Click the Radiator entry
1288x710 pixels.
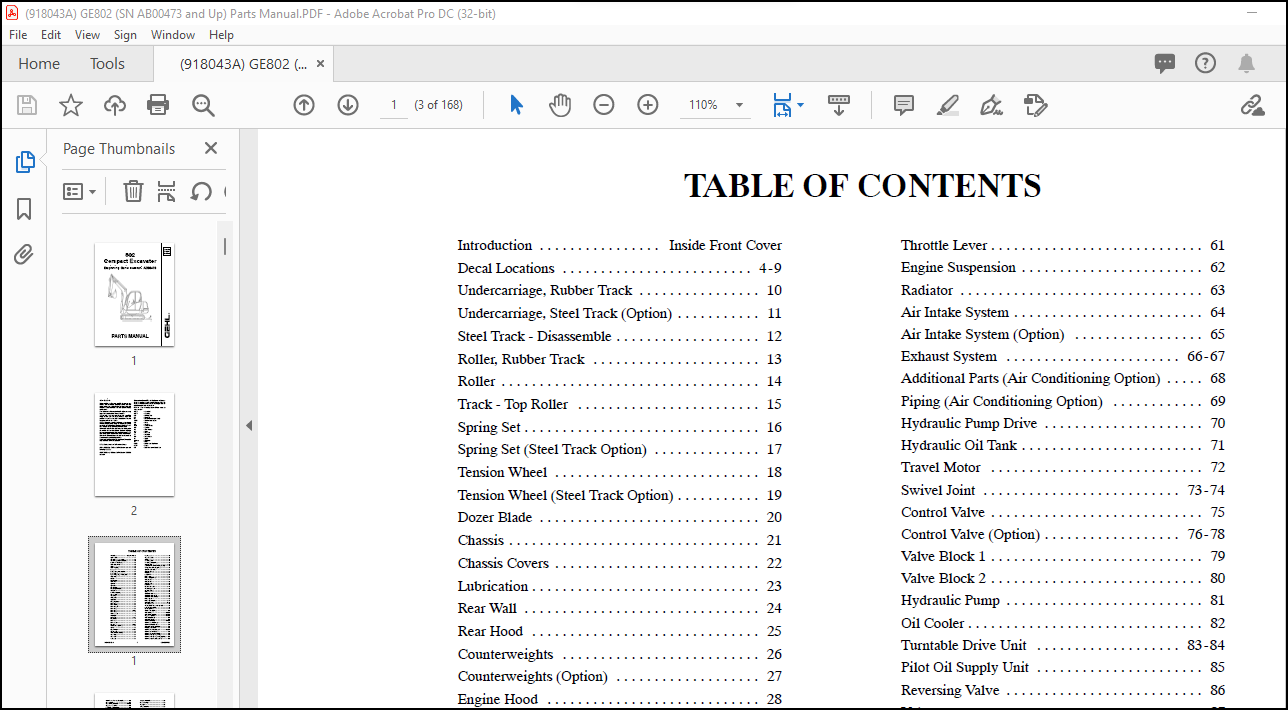[x=1063, y=290]
